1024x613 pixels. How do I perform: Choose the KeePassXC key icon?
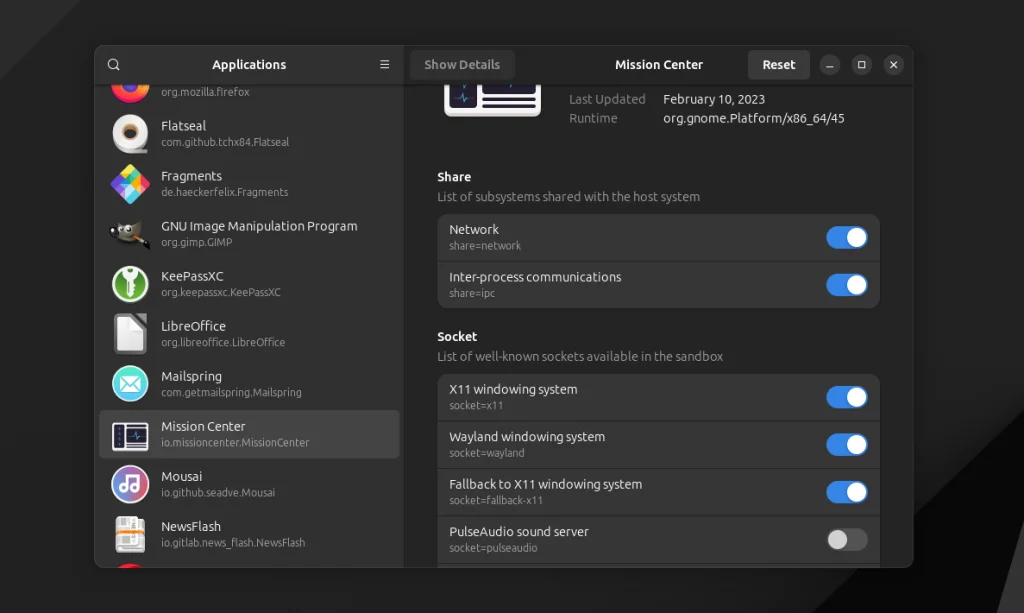coord(130,284)
